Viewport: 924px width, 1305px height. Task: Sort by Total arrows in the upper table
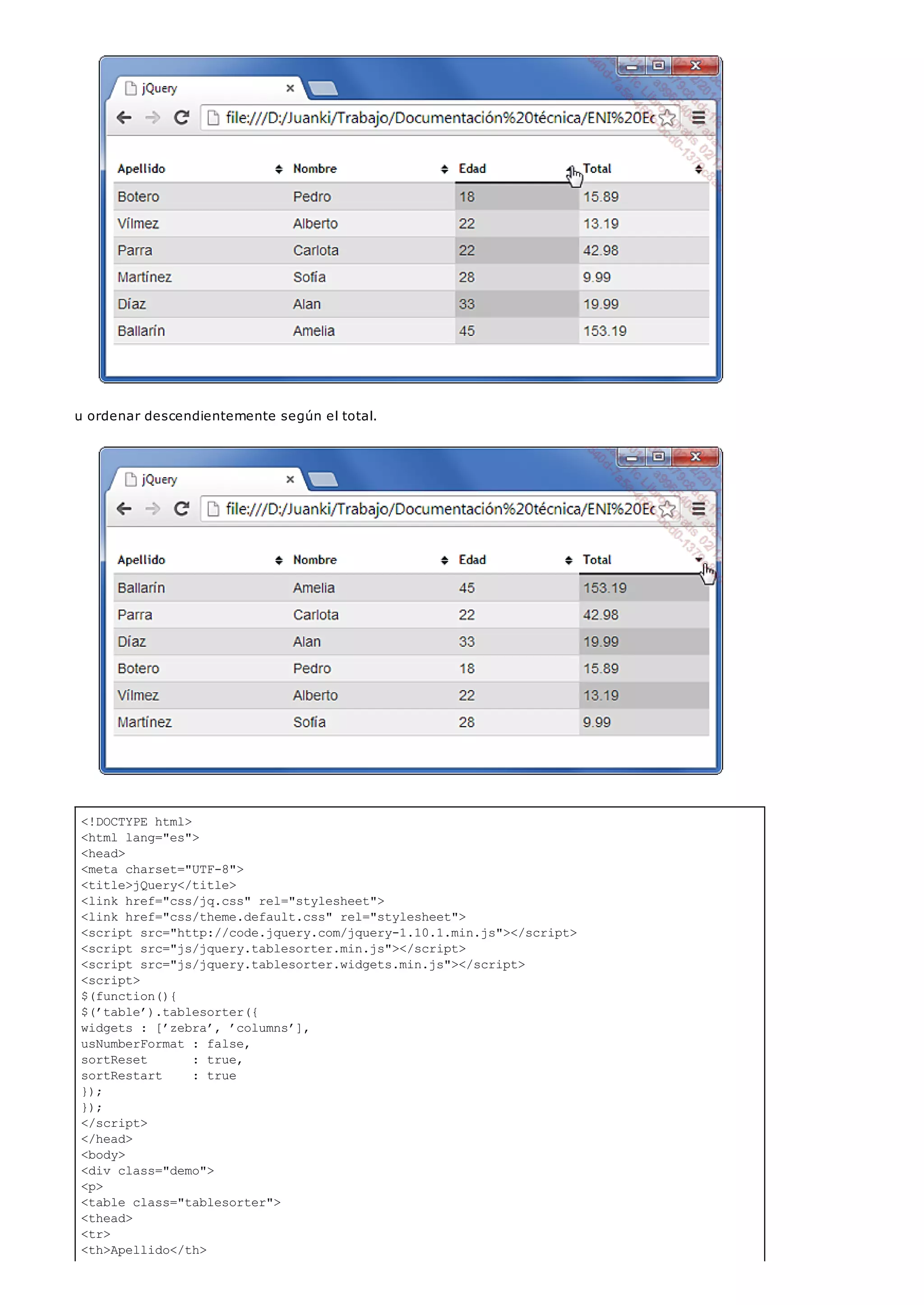pos(698,169)
